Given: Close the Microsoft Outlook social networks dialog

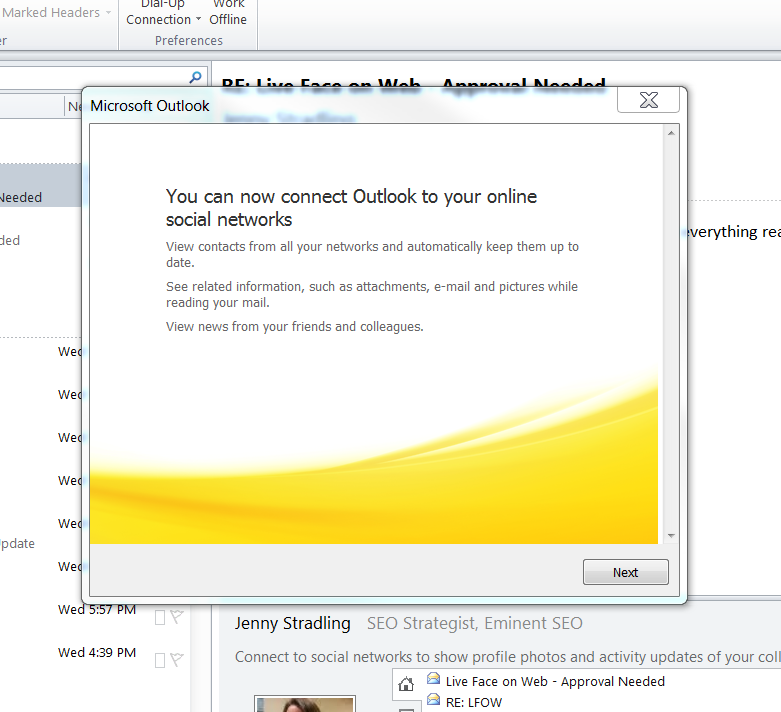Looking at the screenshot, I should [649, 100].
